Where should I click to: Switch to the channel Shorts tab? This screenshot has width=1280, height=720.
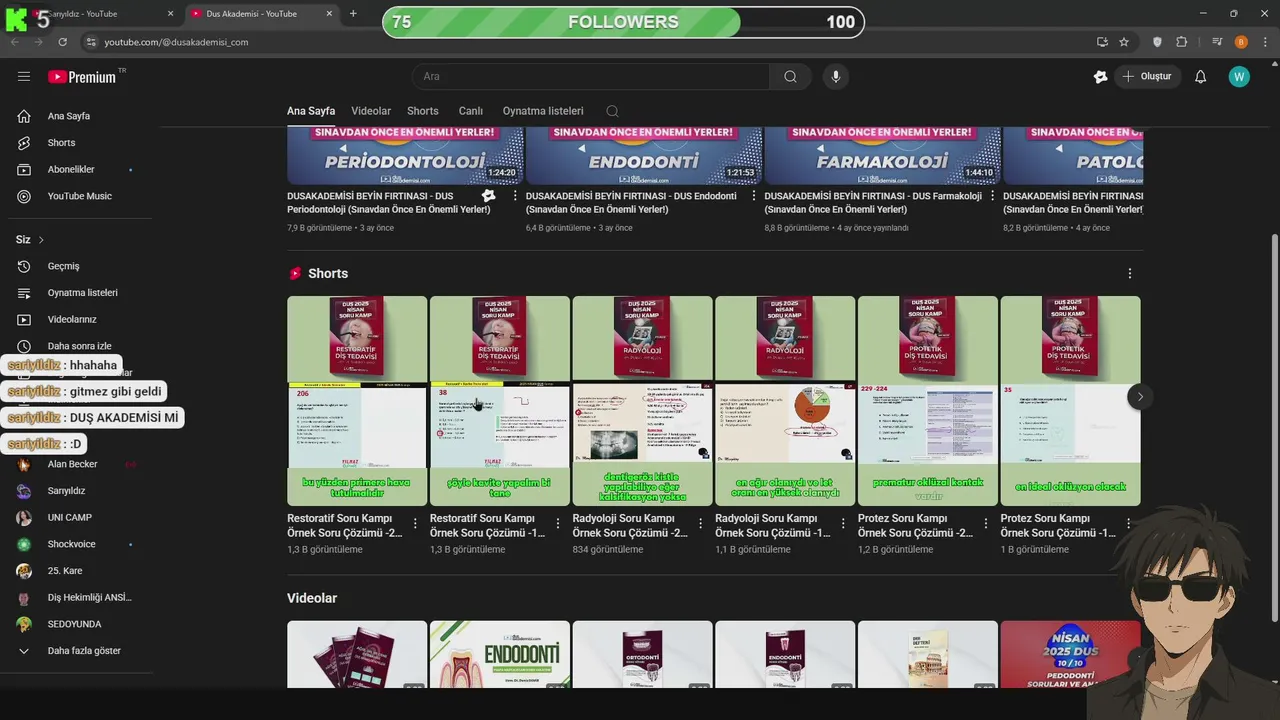coord(422,111)
